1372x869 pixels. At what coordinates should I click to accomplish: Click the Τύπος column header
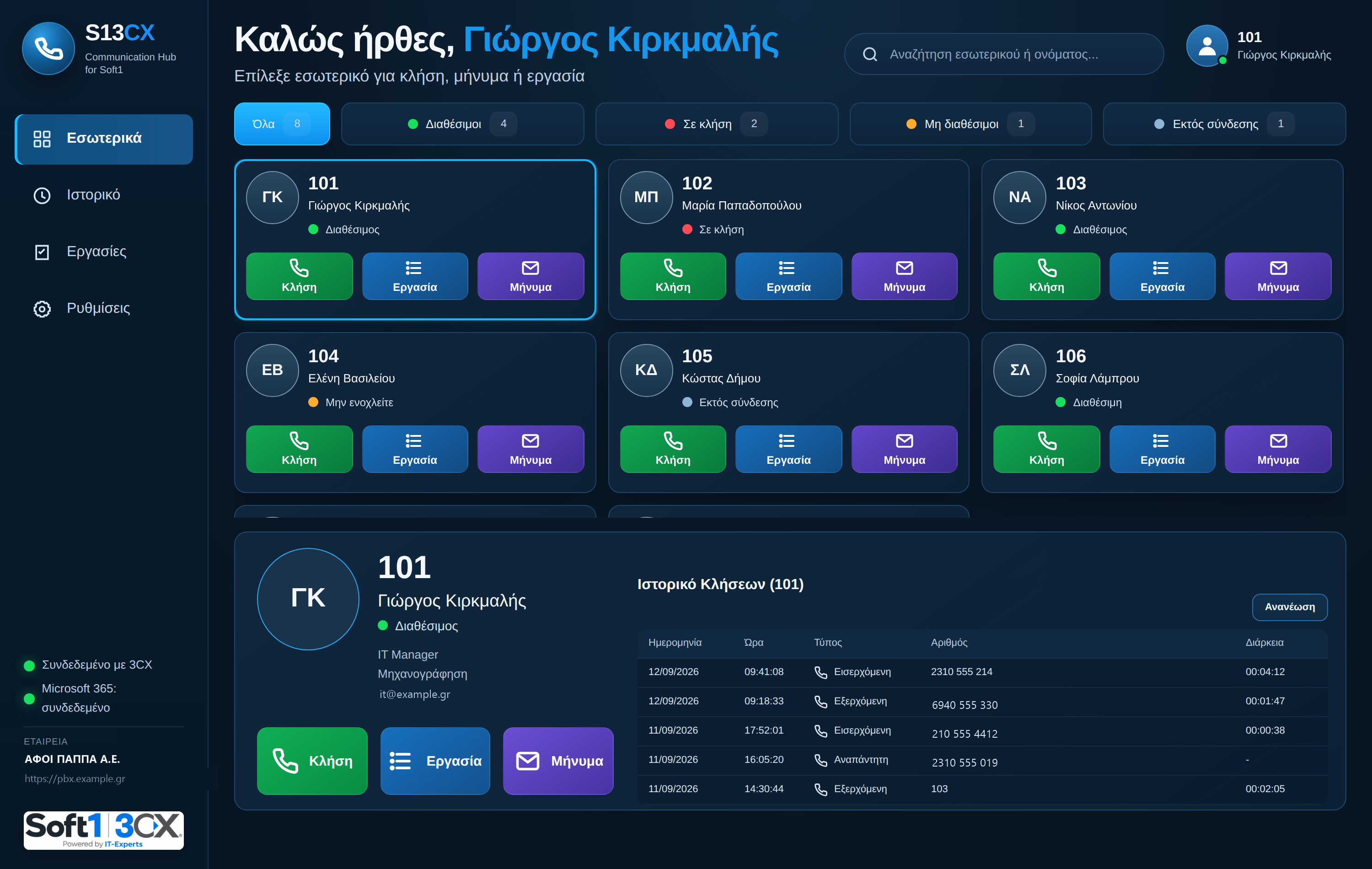coord(827,642)
